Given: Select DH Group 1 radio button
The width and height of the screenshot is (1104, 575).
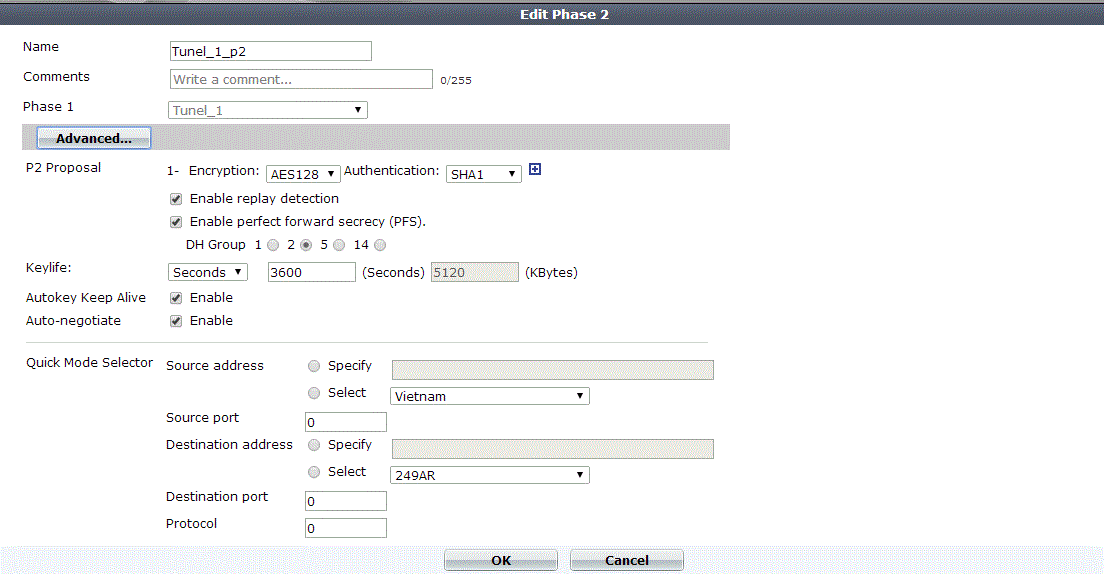Looking at the screenshot, I should (x=273, y=245).
